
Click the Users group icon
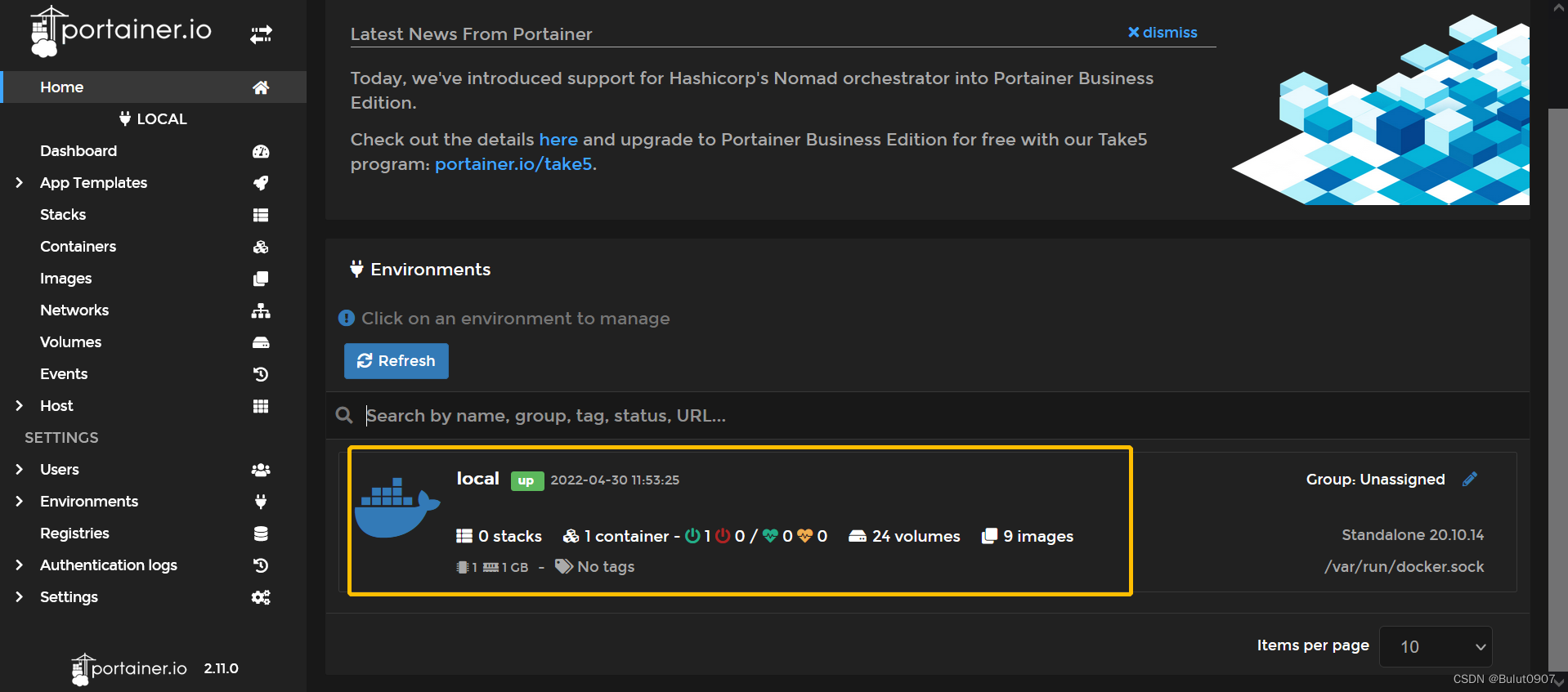click(x=261, y=470)
